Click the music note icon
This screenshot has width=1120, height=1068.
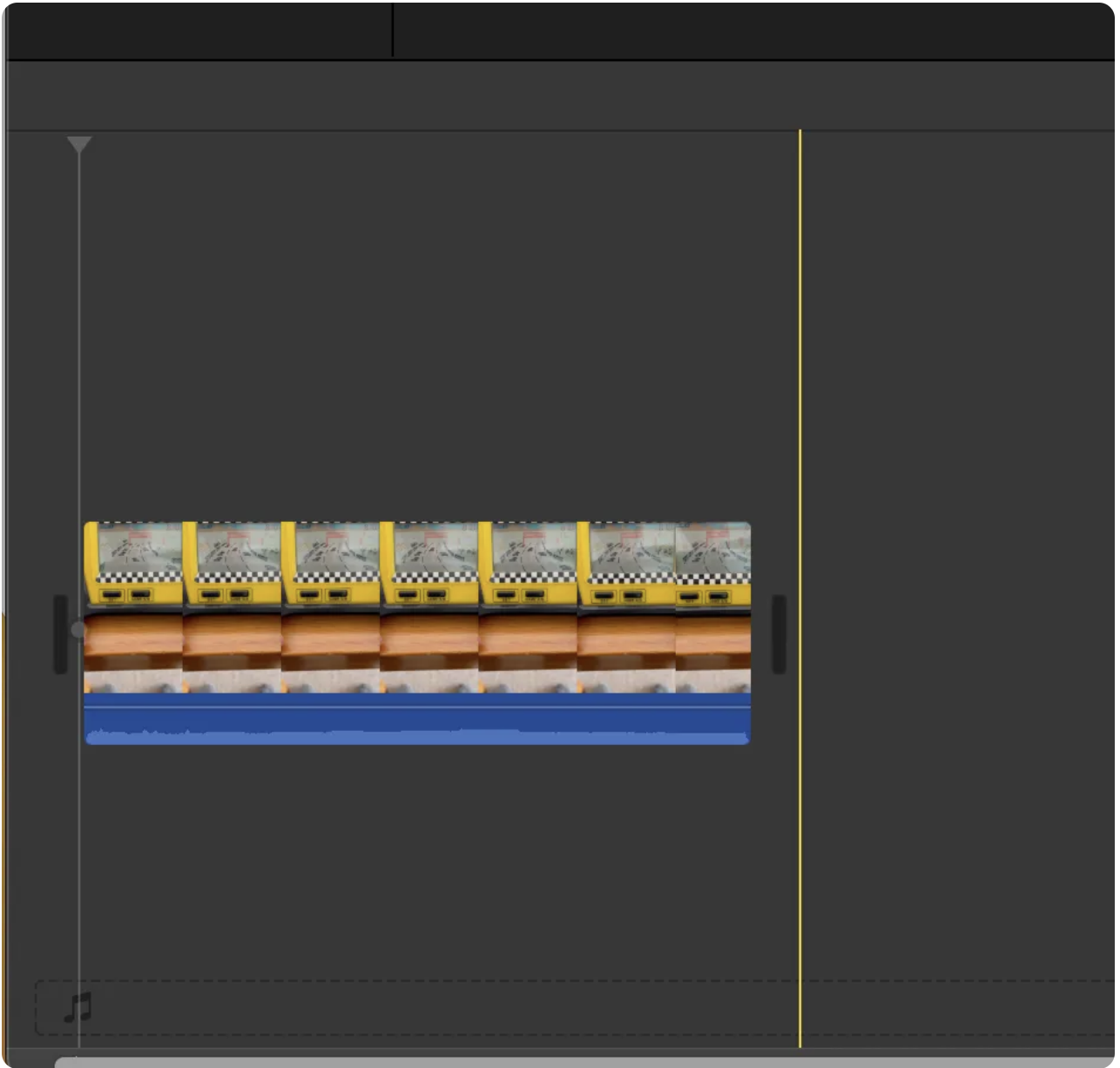(x=78, y=1007)
